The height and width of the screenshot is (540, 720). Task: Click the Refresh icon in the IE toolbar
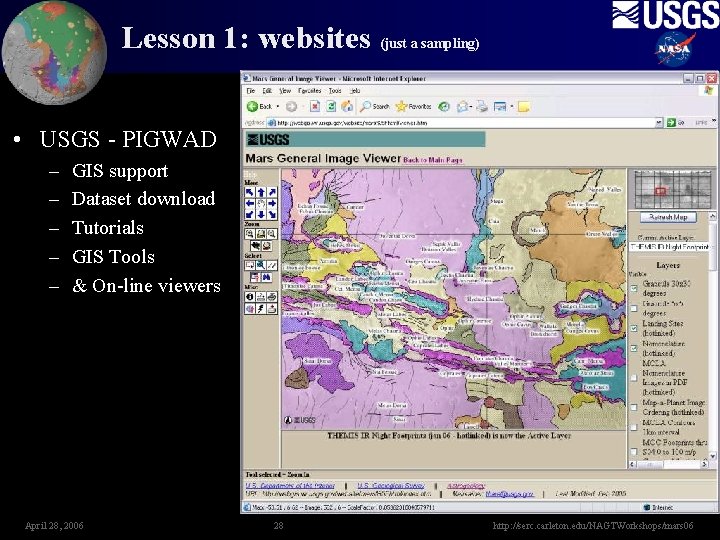(x=331, y=107)
